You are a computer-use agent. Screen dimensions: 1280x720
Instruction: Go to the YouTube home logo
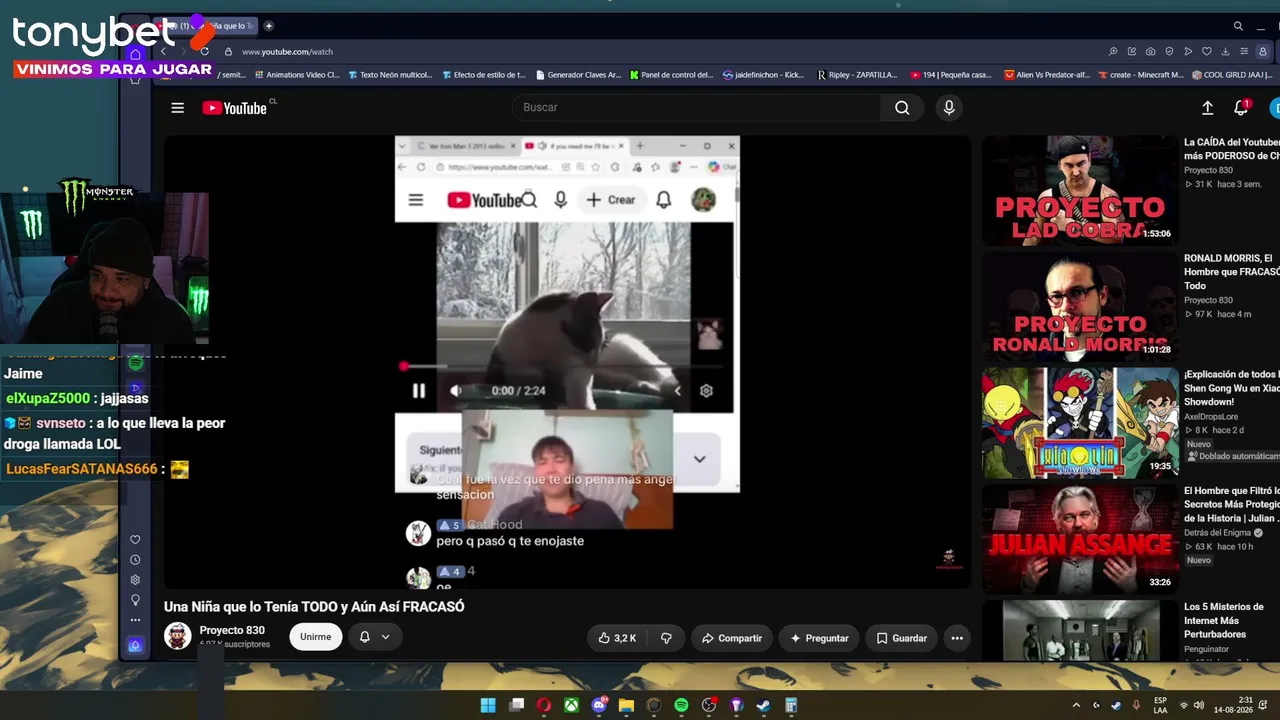(x=235, y=108)
